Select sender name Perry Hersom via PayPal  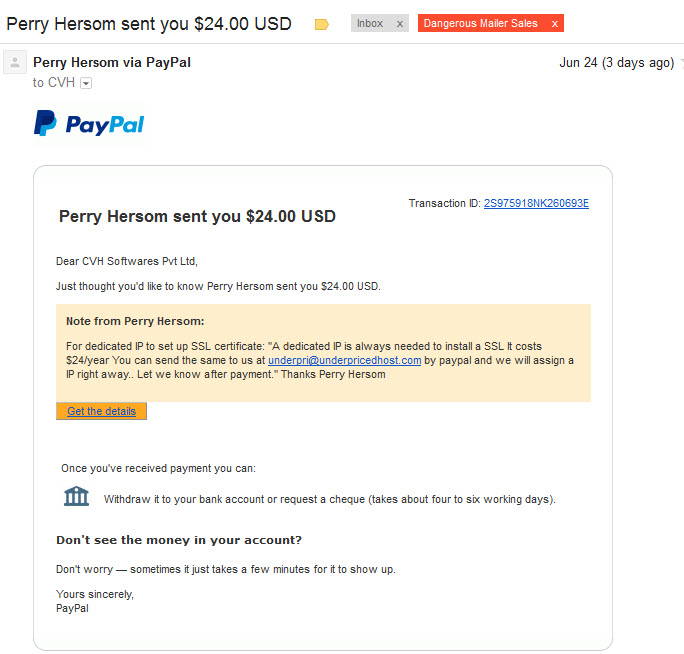(112, 63)
